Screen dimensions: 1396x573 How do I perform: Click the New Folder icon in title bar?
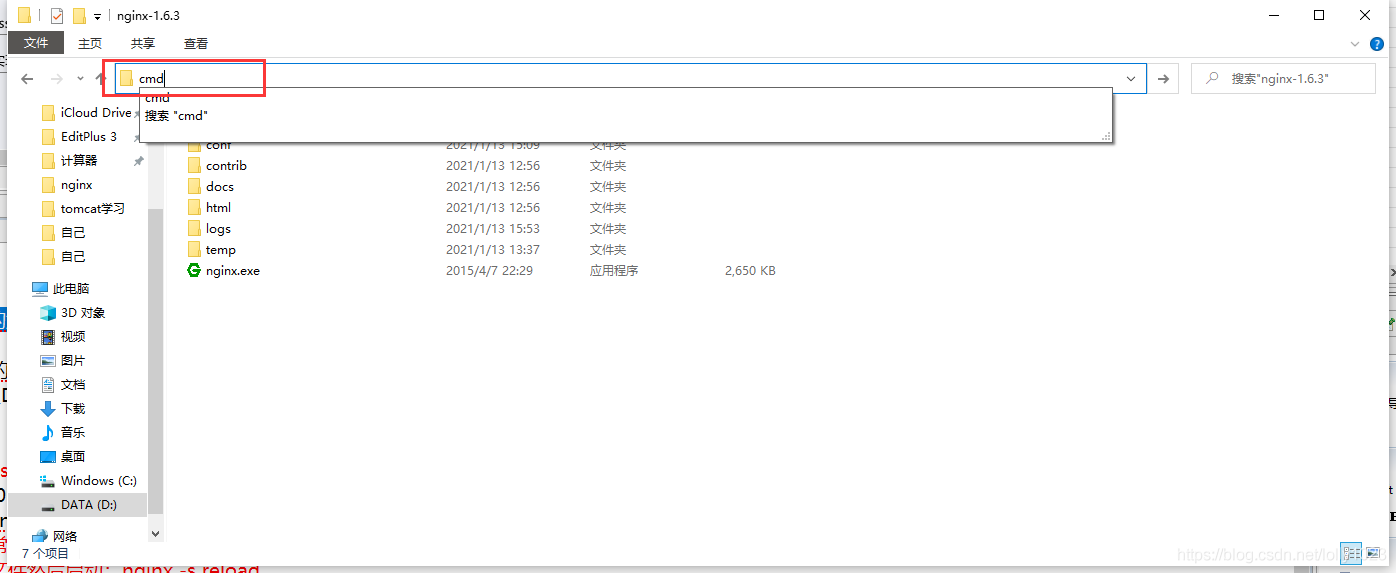(x=79, y=16)
